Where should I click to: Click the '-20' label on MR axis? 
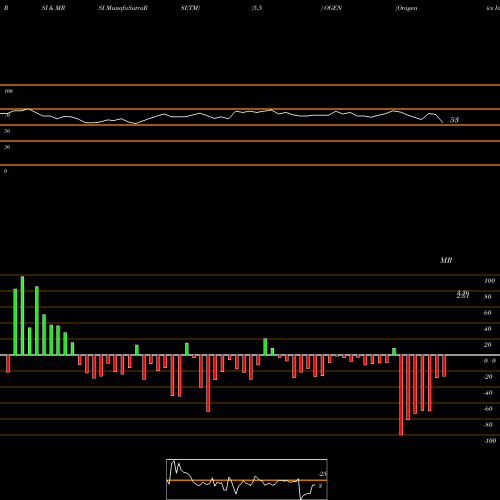click(488, 377)
